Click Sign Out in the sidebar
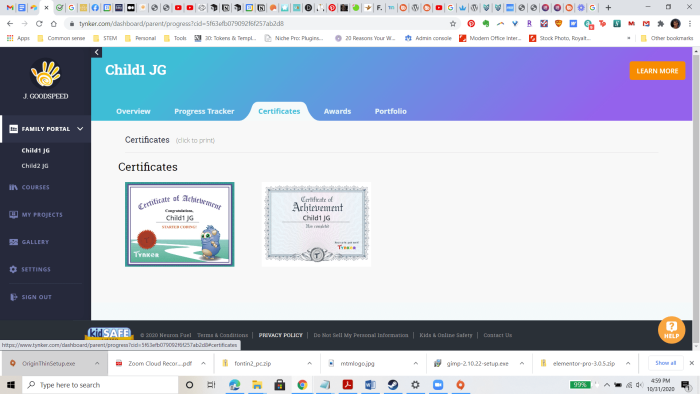The image size is (700, 394). 37,297
